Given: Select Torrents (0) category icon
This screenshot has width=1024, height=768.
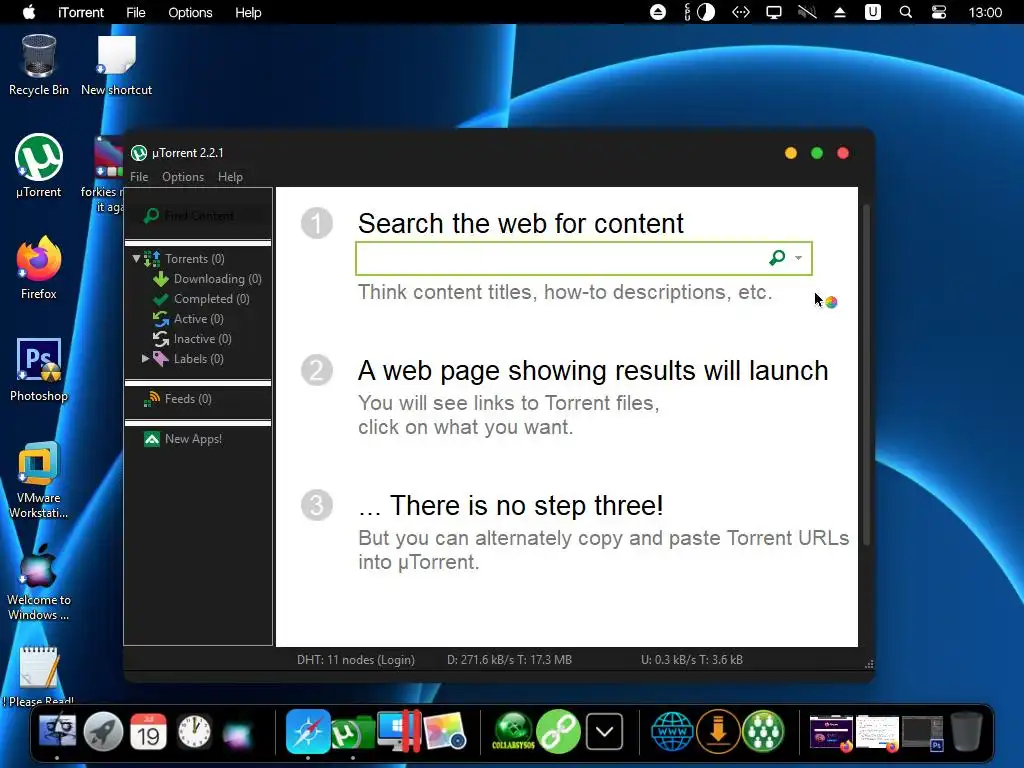Looking at the screenshot, I should [x=152, y=259].
